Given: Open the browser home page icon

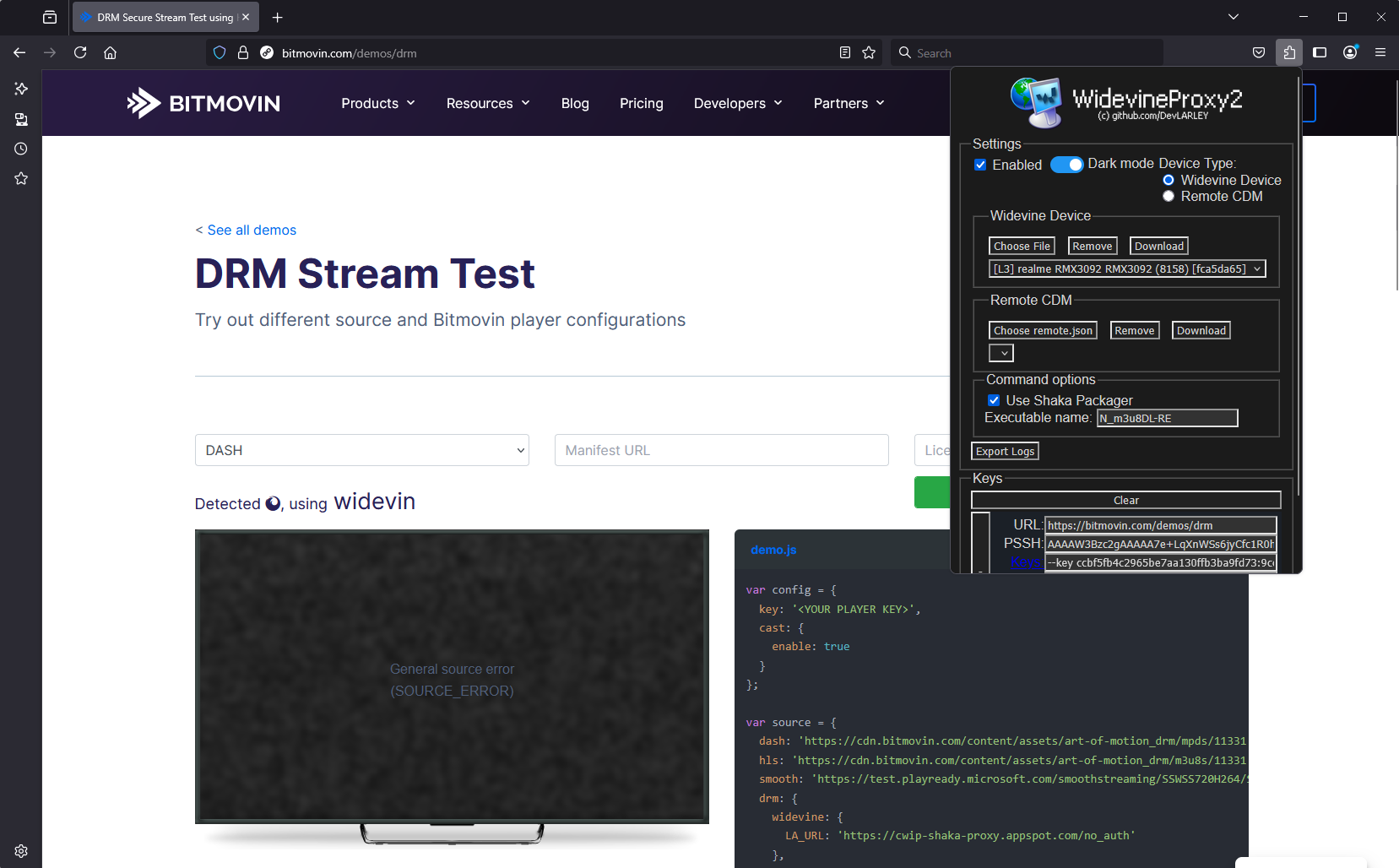Looking at the screenshot, I should (110, 52).
